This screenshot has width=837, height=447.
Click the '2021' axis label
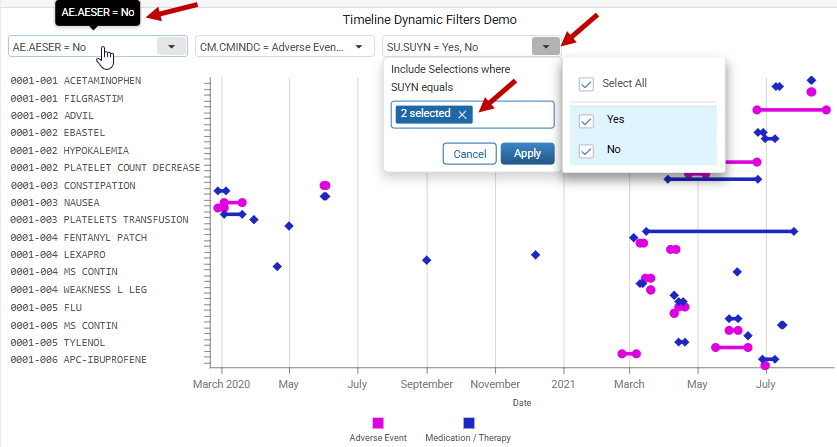[x=563, y=384]
